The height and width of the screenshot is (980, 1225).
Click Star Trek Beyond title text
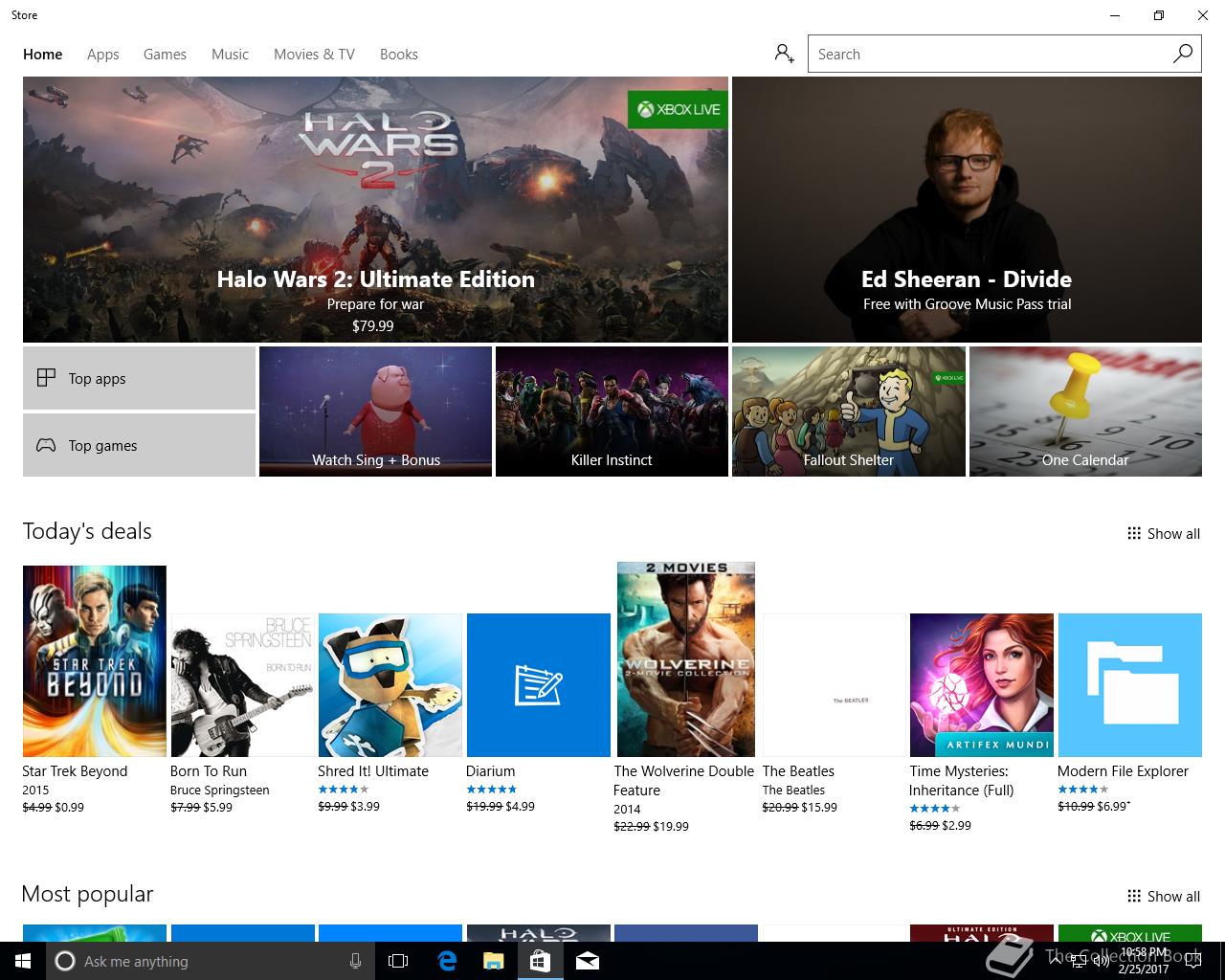(75, 770)
